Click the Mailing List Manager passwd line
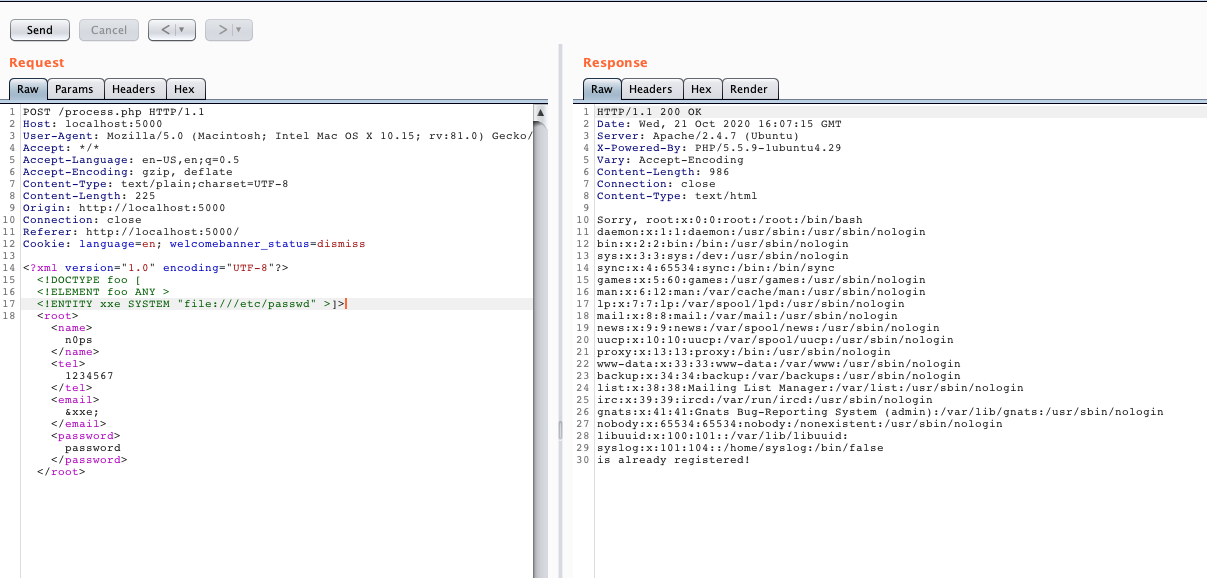1207x578 pixels. coord(810,388)
